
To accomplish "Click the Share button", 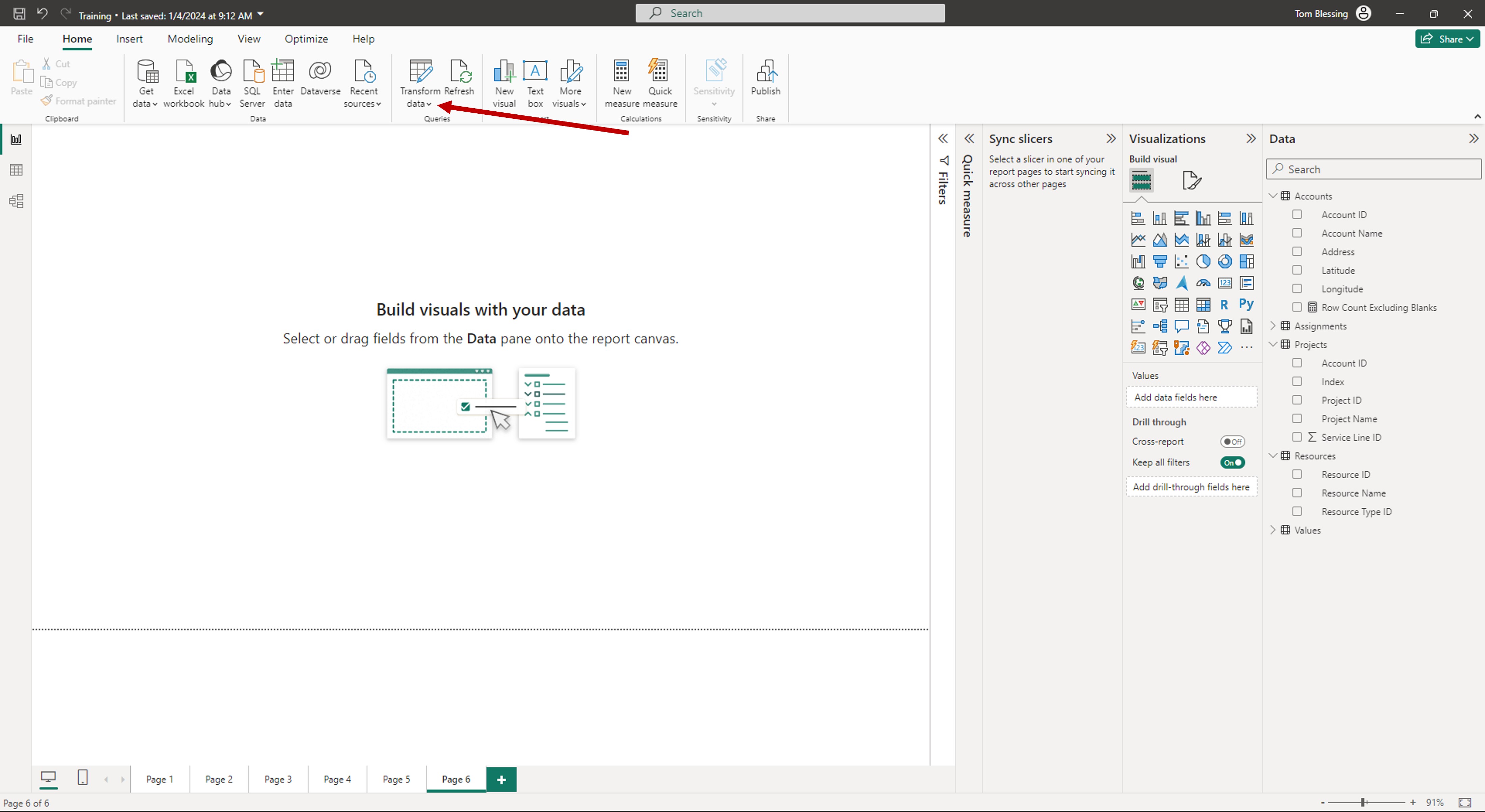I will tap(1448, 38).
